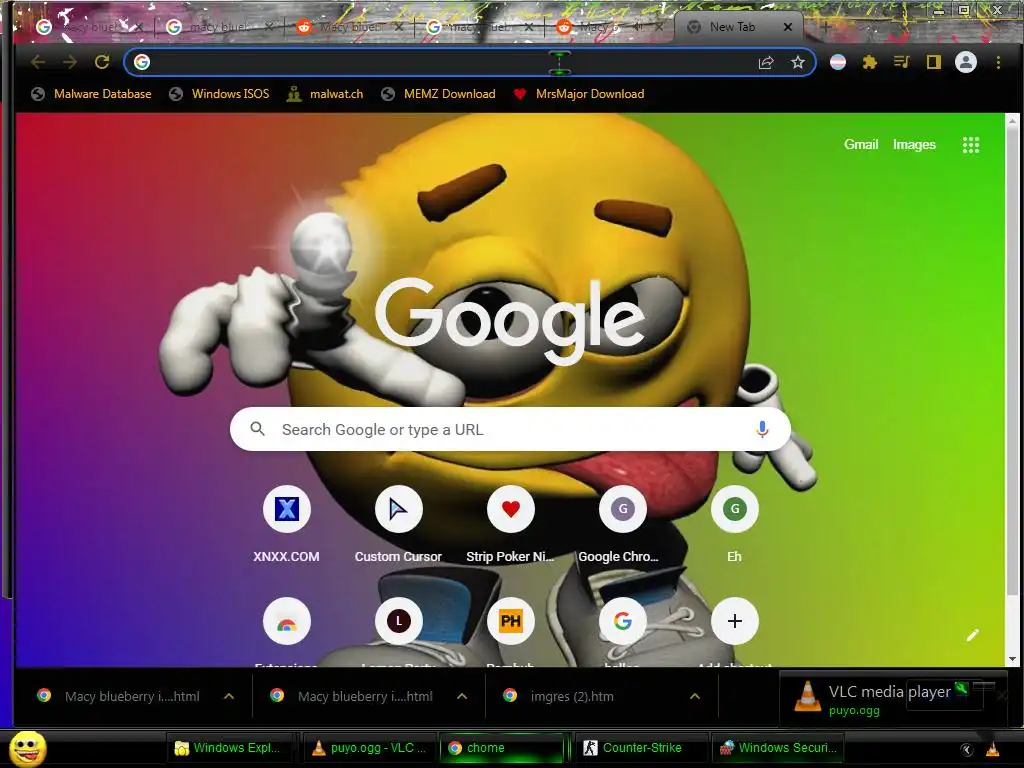Open Windows Security taskbar button
1024x768 pixels.
(777, 748)
